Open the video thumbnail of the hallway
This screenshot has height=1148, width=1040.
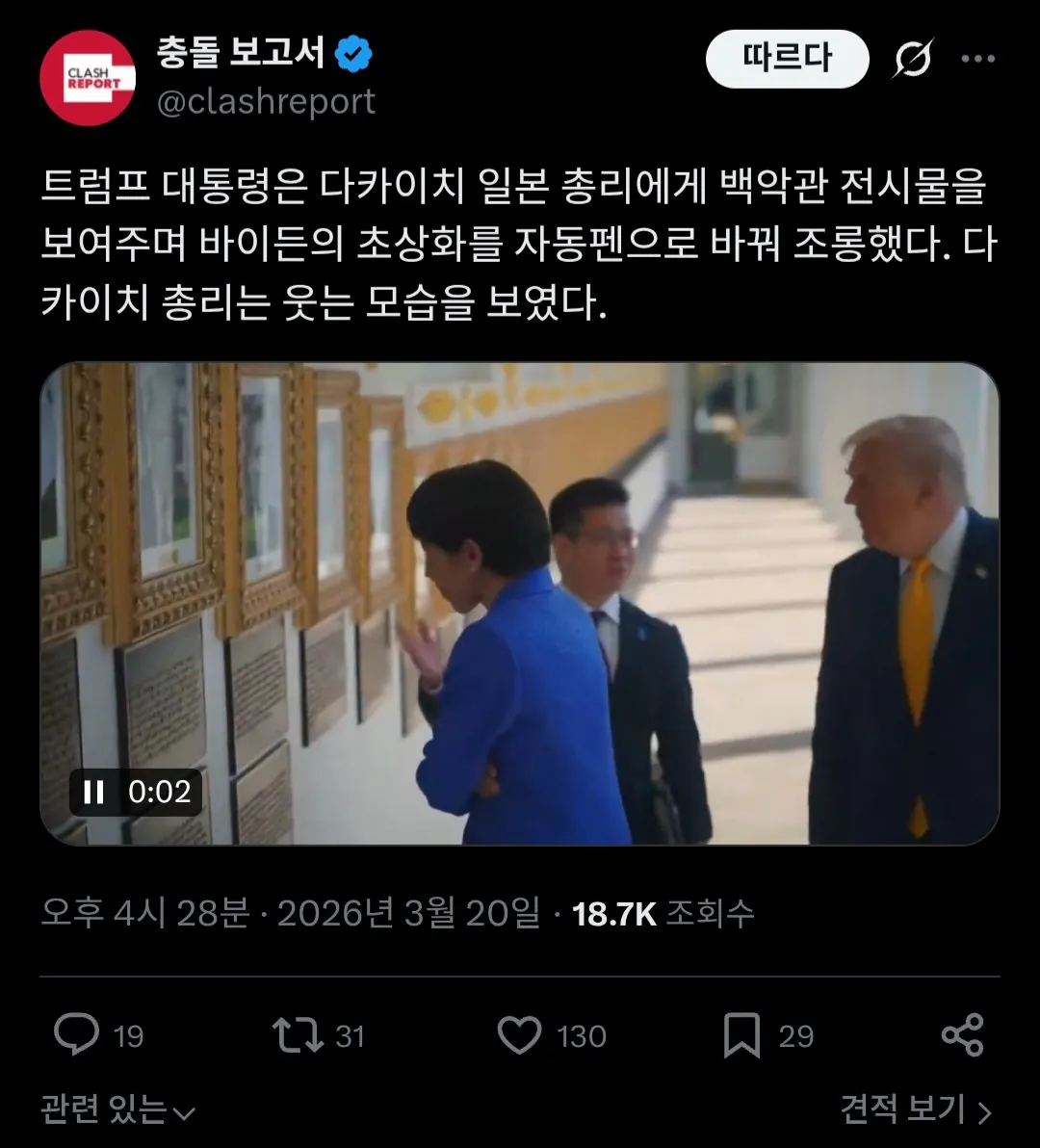coord(520,603)
